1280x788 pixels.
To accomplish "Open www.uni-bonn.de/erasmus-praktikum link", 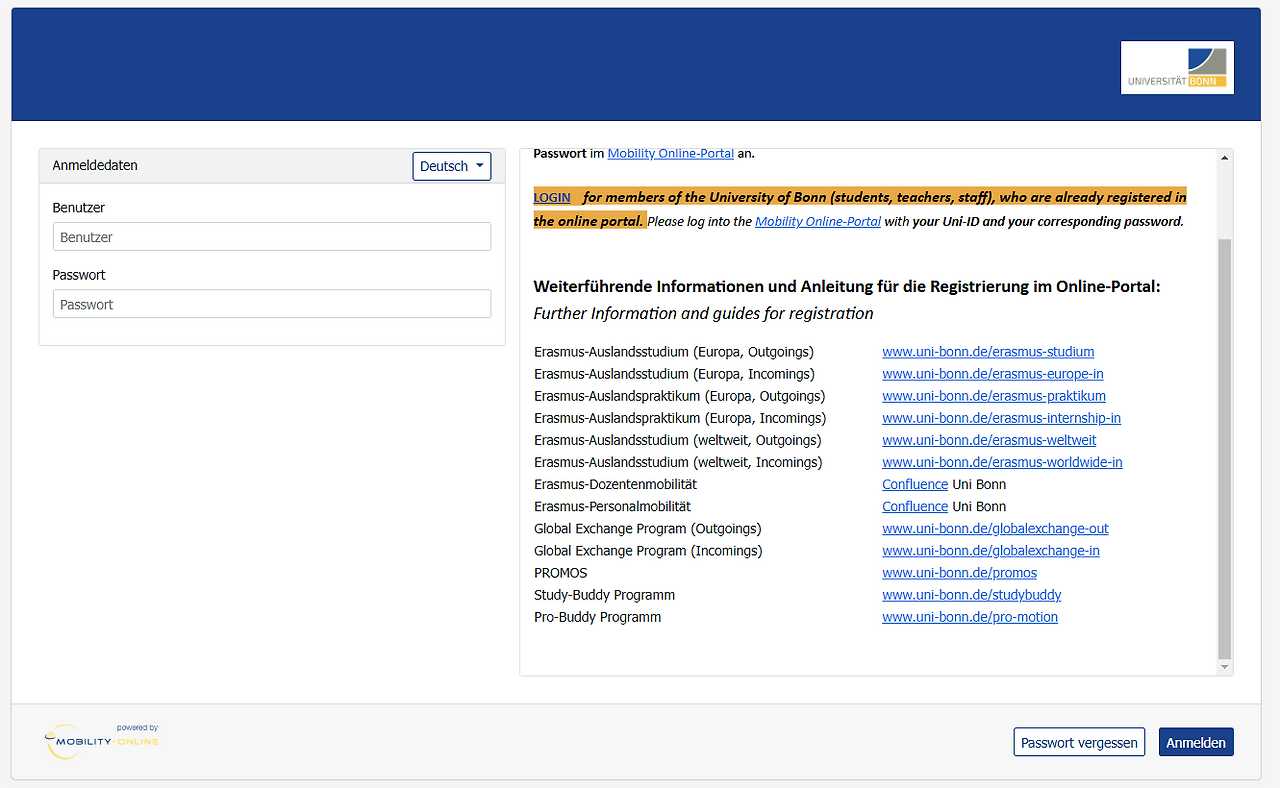I will pyautogui.click(x=994, y=396).
